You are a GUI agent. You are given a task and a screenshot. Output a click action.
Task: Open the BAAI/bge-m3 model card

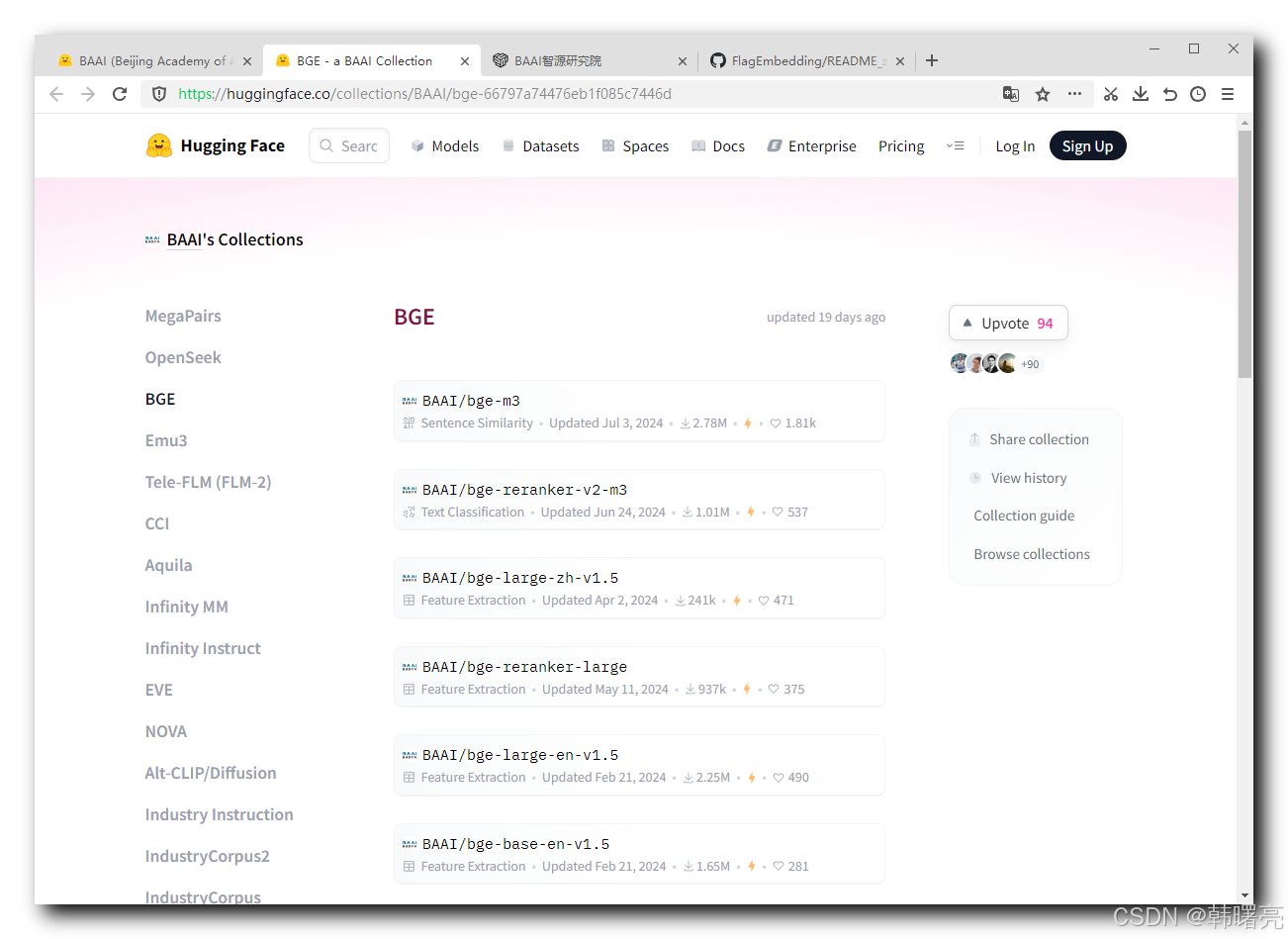pyautogui.click(x=639, y=411)
